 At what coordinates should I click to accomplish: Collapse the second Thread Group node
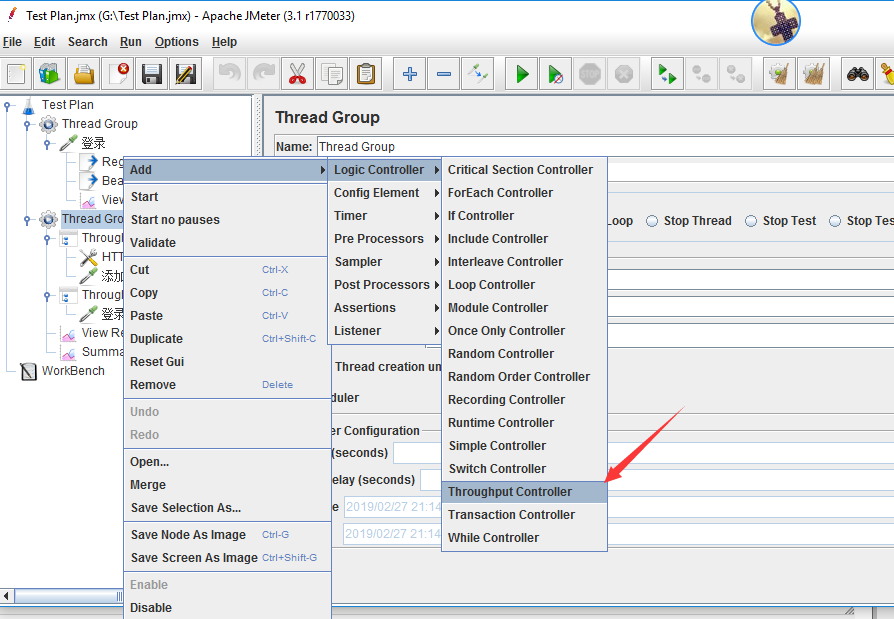(27, 219)
